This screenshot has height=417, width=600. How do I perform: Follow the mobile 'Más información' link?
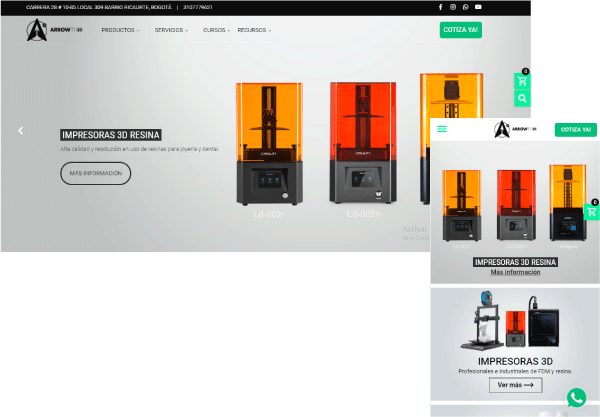(515, 272)
